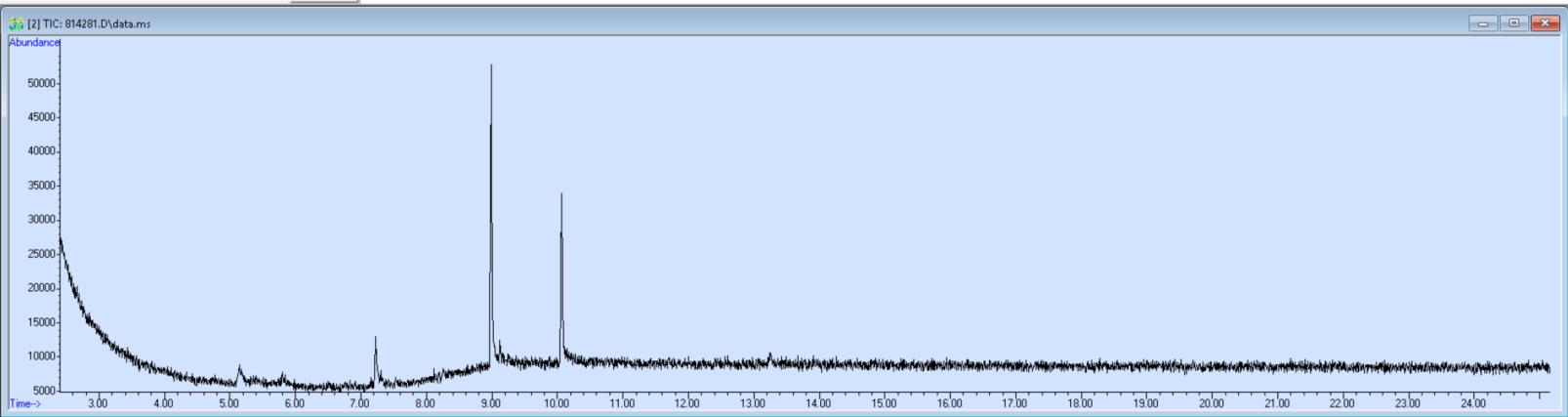Close the TIC data.ms window
1568x417 pixels.
pyautogui.click(x=1545, y=23)
